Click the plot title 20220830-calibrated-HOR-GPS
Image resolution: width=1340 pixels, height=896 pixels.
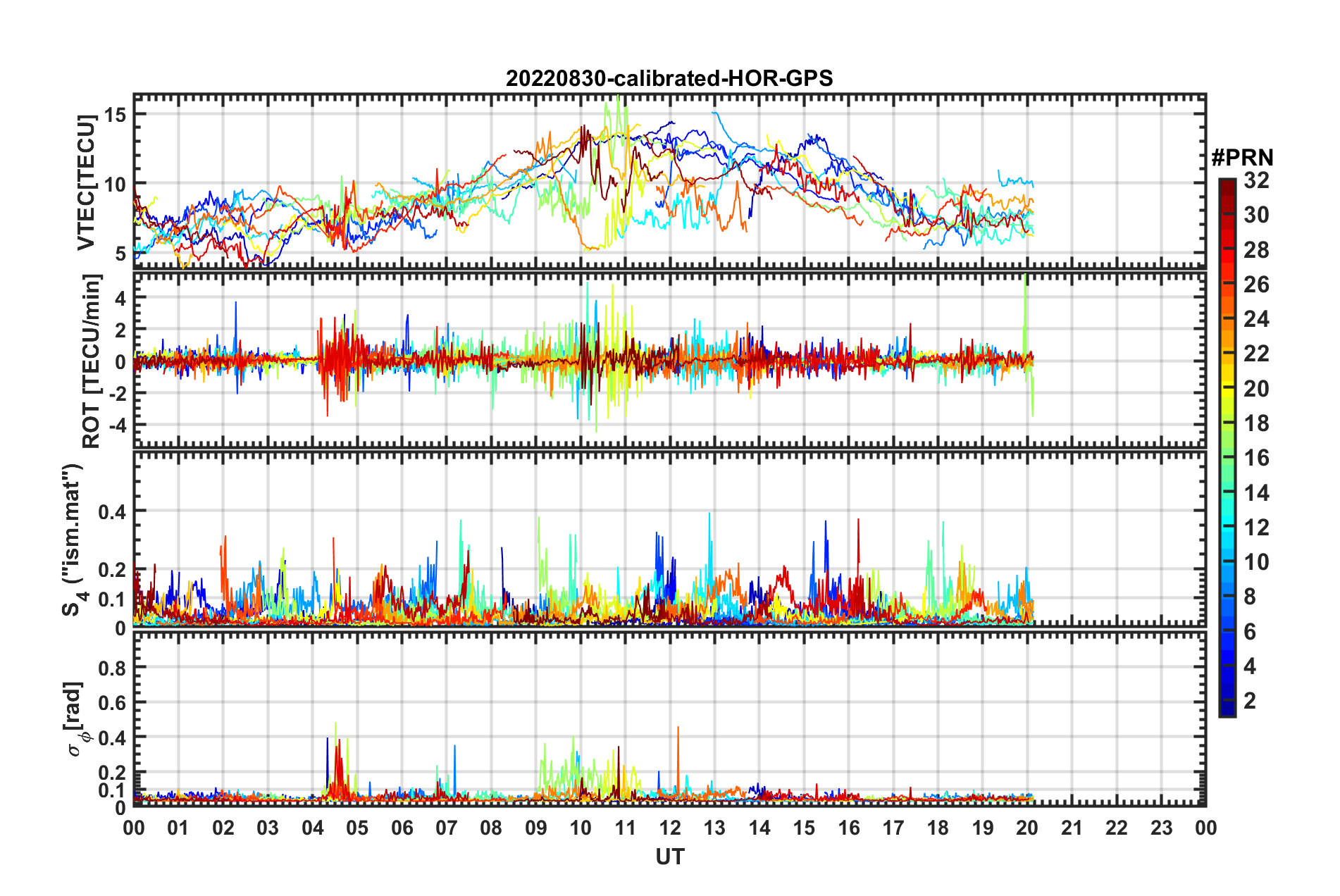669,78
